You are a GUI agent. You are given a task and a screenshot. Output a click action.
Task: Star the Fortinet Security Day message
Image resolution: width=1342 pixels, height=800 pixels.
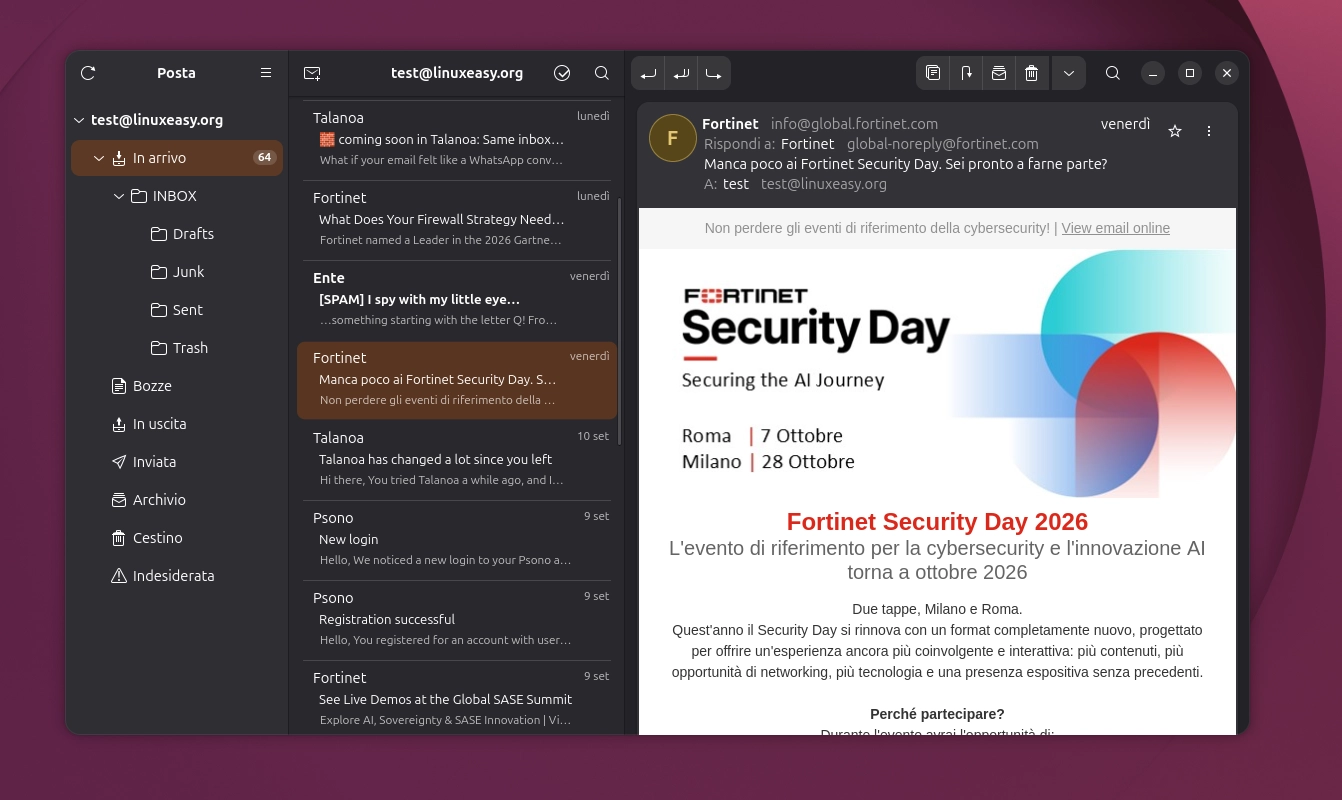click(x=1175, y=131)
